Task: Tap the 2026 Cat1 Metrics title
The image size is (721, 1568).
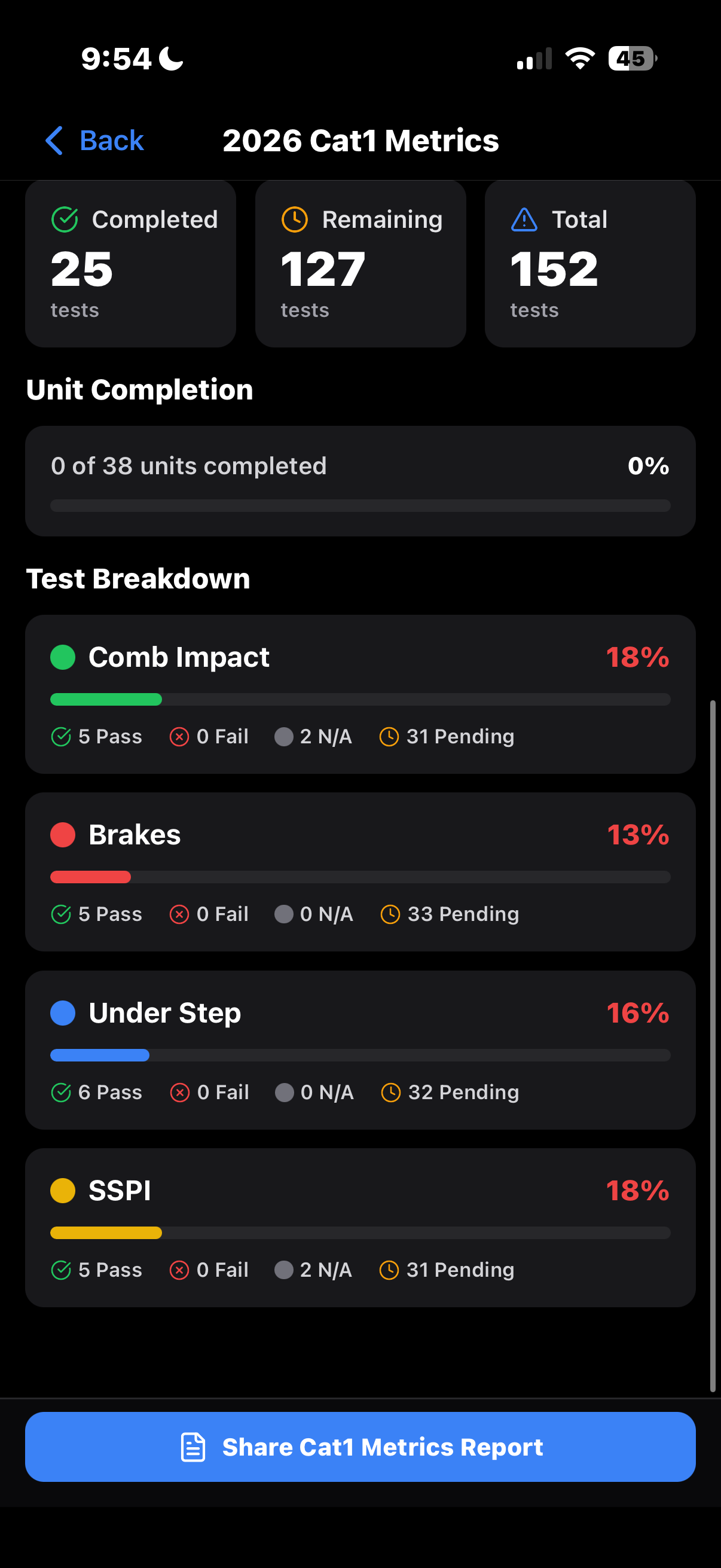Action: click(x=360, y=140)
